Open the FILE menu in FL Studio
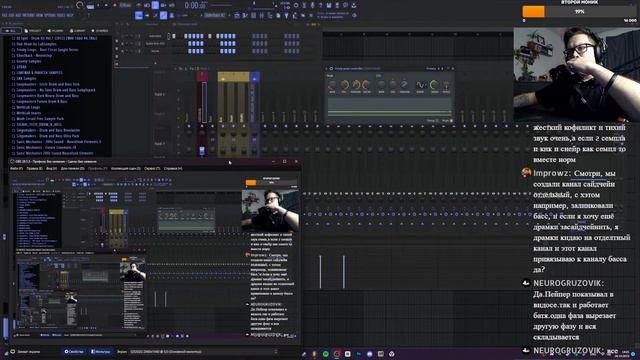Viewport: 640px width, 360px height. pos(4,15)
